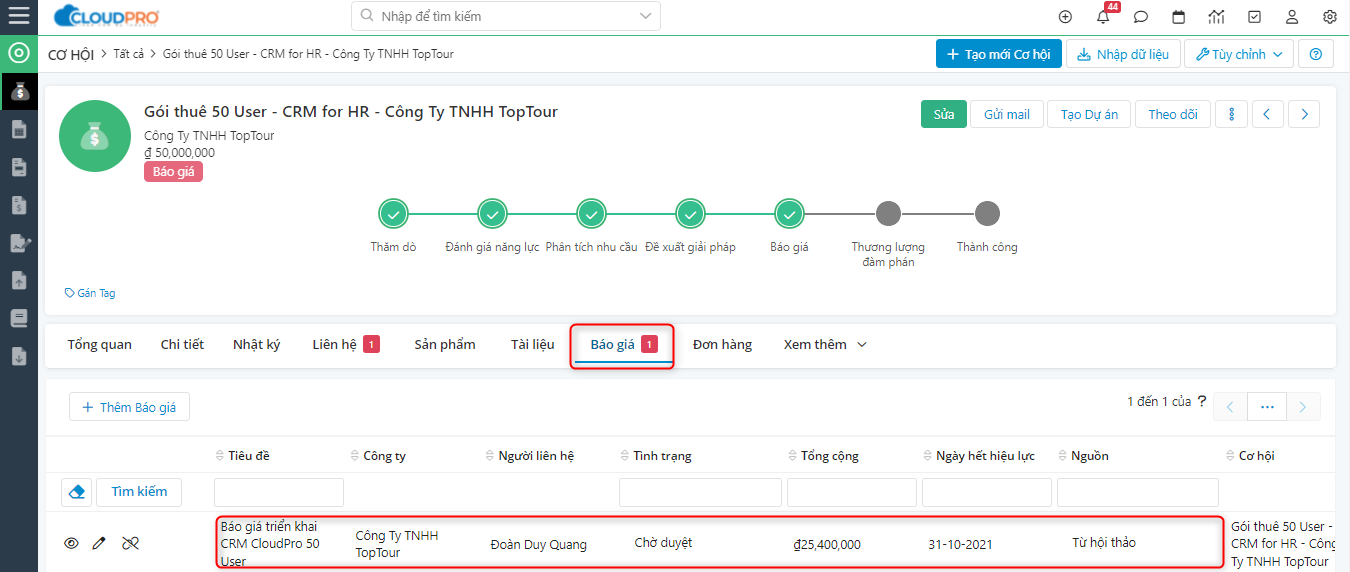Click the document list sidebar icon
The image size is (1350, 572).
(x=19, y=167)
